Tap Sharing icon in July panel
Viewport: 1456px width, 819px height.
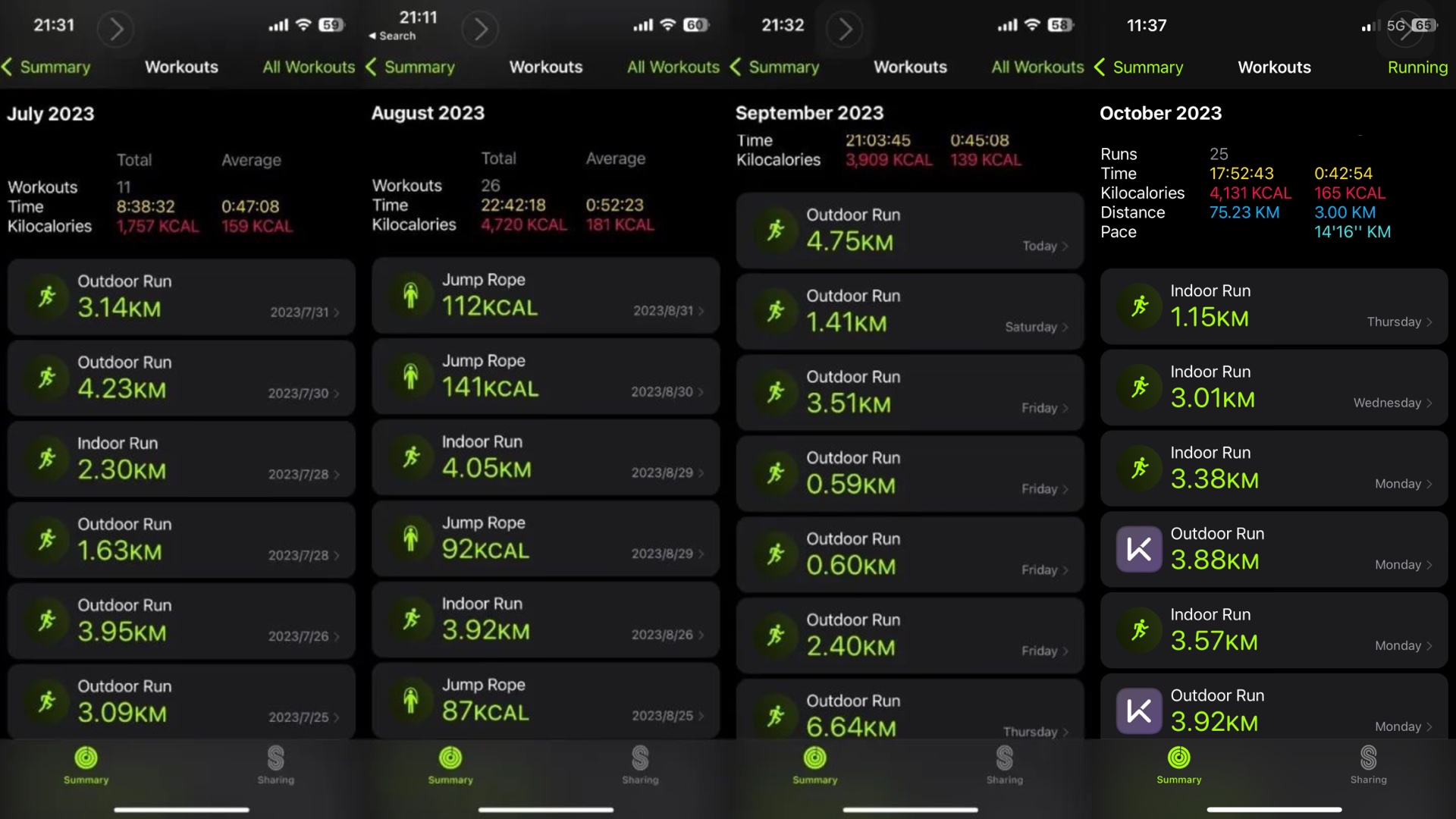(275, 758)
